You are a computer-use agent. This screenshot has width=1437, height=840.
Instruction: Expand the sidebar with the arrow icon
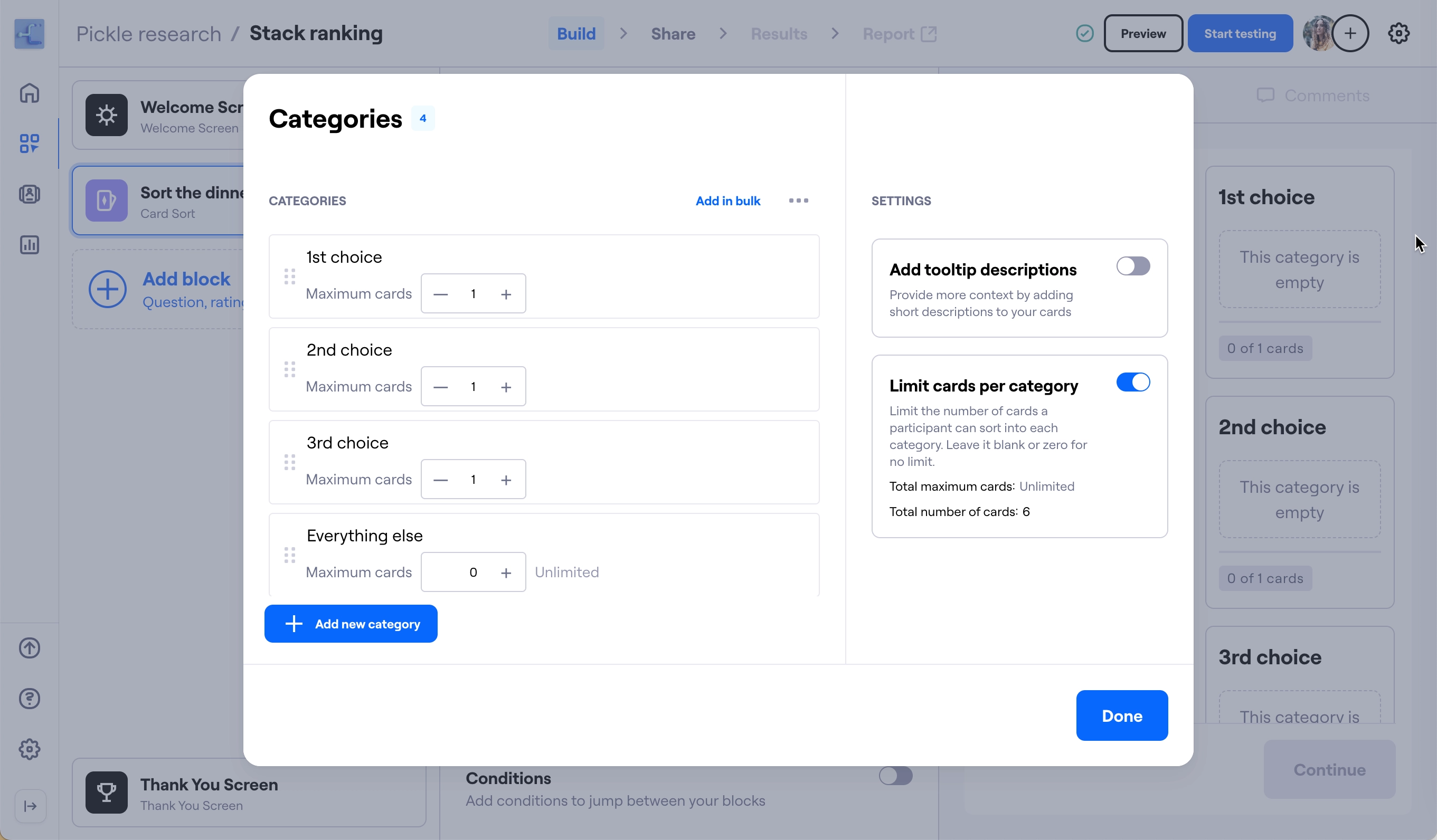[x=30, y=806]
